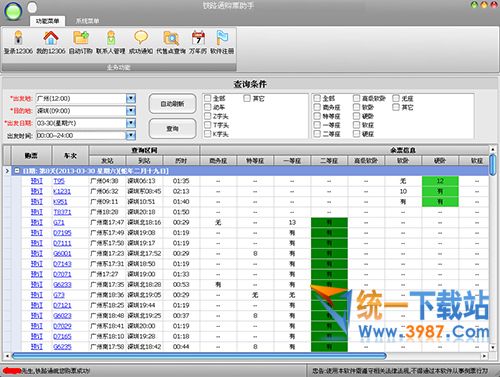Open the 登录12306 login tool
The height and width of the screenshot is (377, 500).
point(18,42)
